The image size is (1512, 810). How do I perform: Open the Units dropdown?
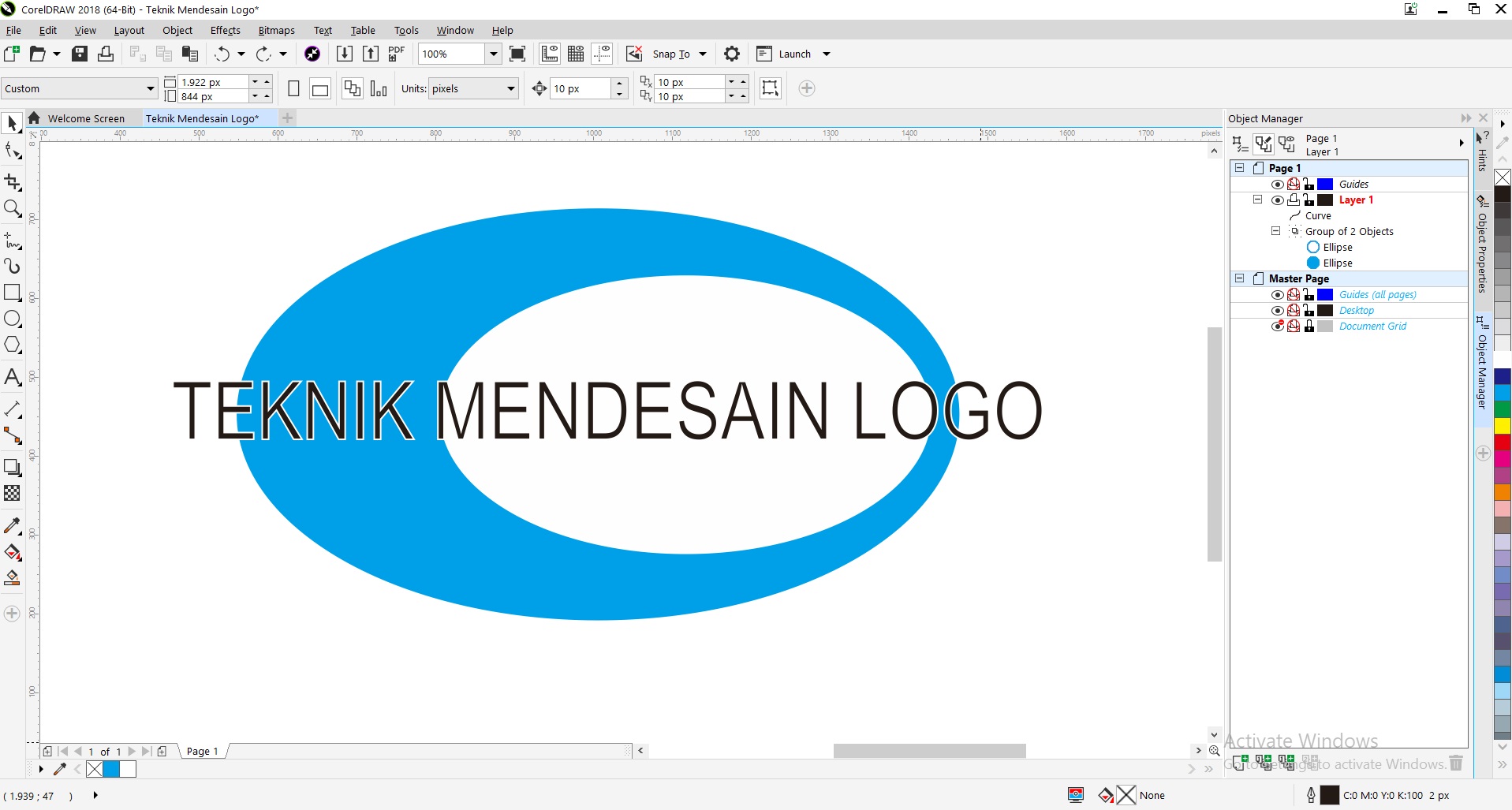(511, 88)
